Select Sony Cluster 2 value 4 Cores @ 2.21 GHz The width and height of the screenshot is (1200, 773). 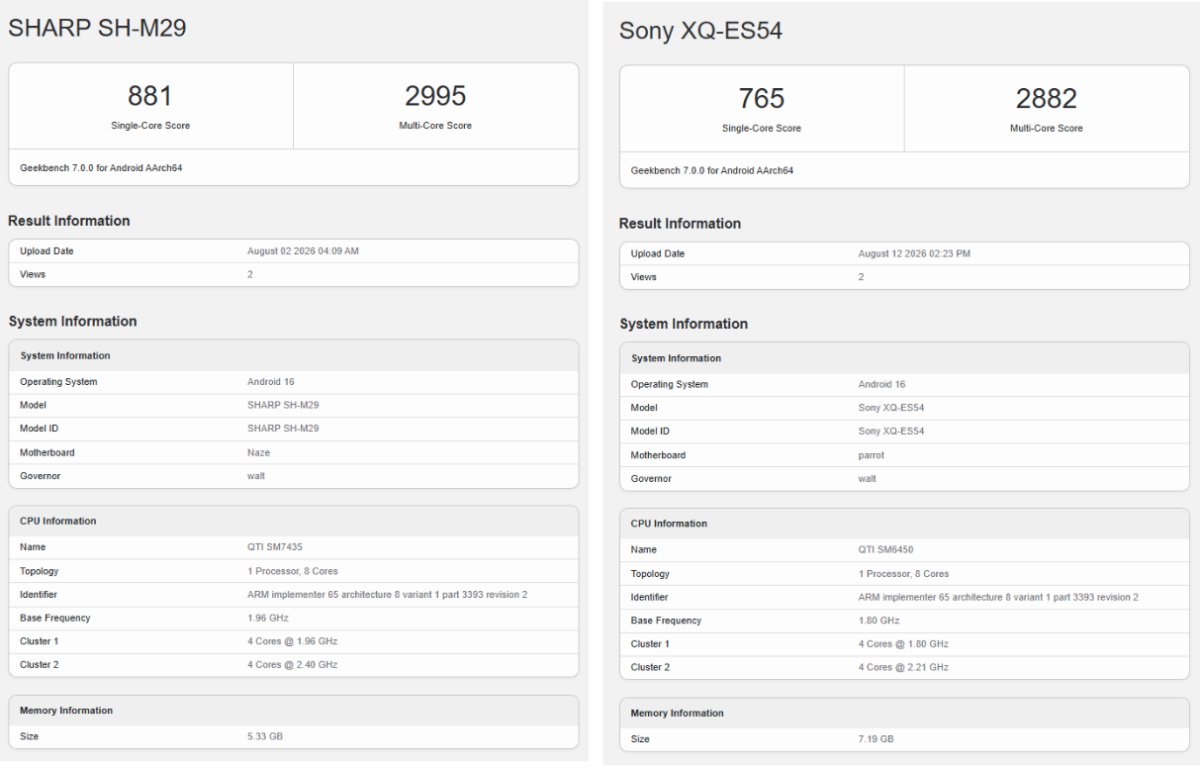(903, 667)
